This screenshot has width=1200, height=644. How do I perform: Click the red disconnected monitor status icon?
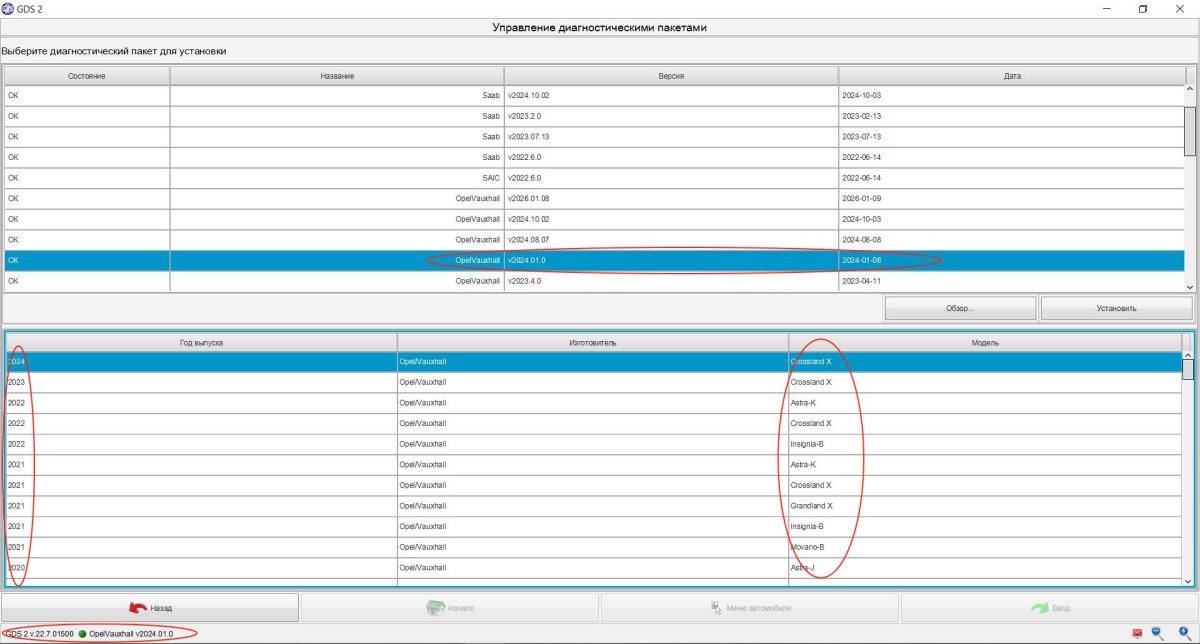(1137, 633)
